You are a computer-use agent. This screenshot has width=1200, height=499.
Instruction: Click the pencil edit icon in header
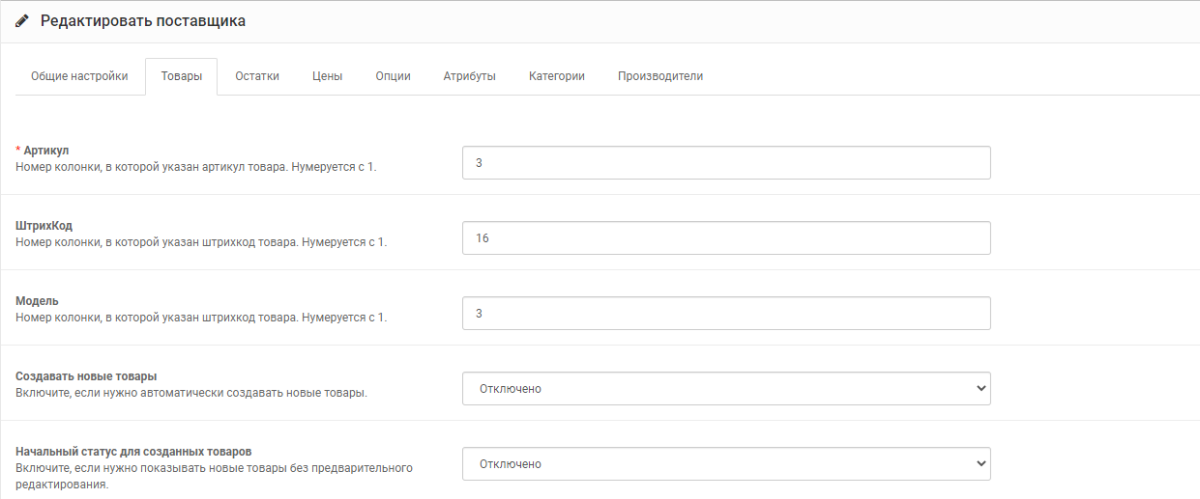22,21
